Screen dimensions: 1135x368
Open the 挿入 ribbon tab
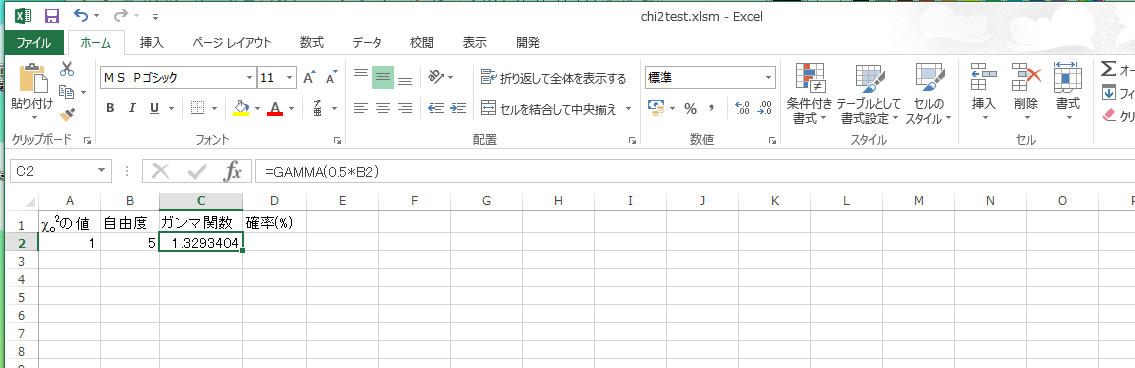152,43
